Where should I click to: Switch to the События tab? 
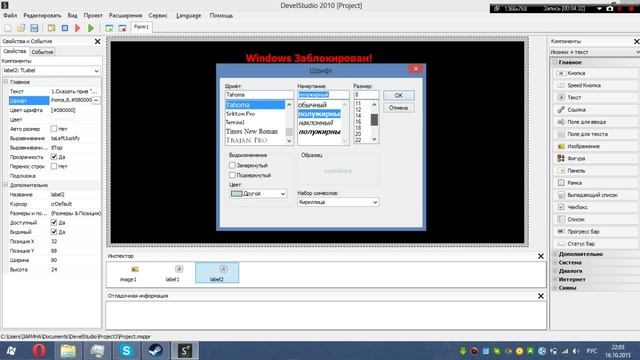point(42,52)
